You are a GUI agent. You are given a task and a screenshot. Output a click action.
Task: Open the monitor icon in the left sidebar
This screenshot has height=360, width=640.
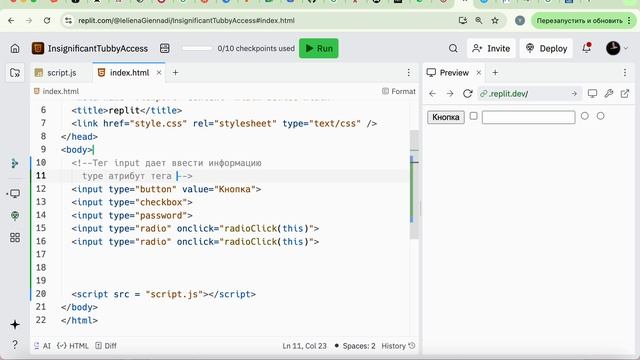[x=15, y=194]
